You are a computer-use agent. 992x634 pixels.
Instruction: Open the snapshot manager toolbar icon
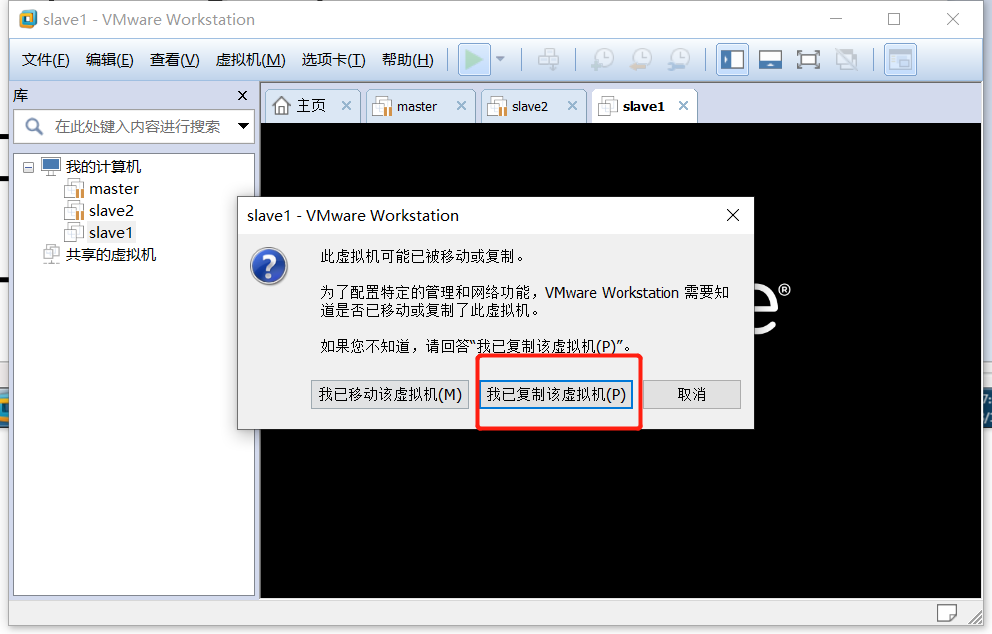(679, 59)
